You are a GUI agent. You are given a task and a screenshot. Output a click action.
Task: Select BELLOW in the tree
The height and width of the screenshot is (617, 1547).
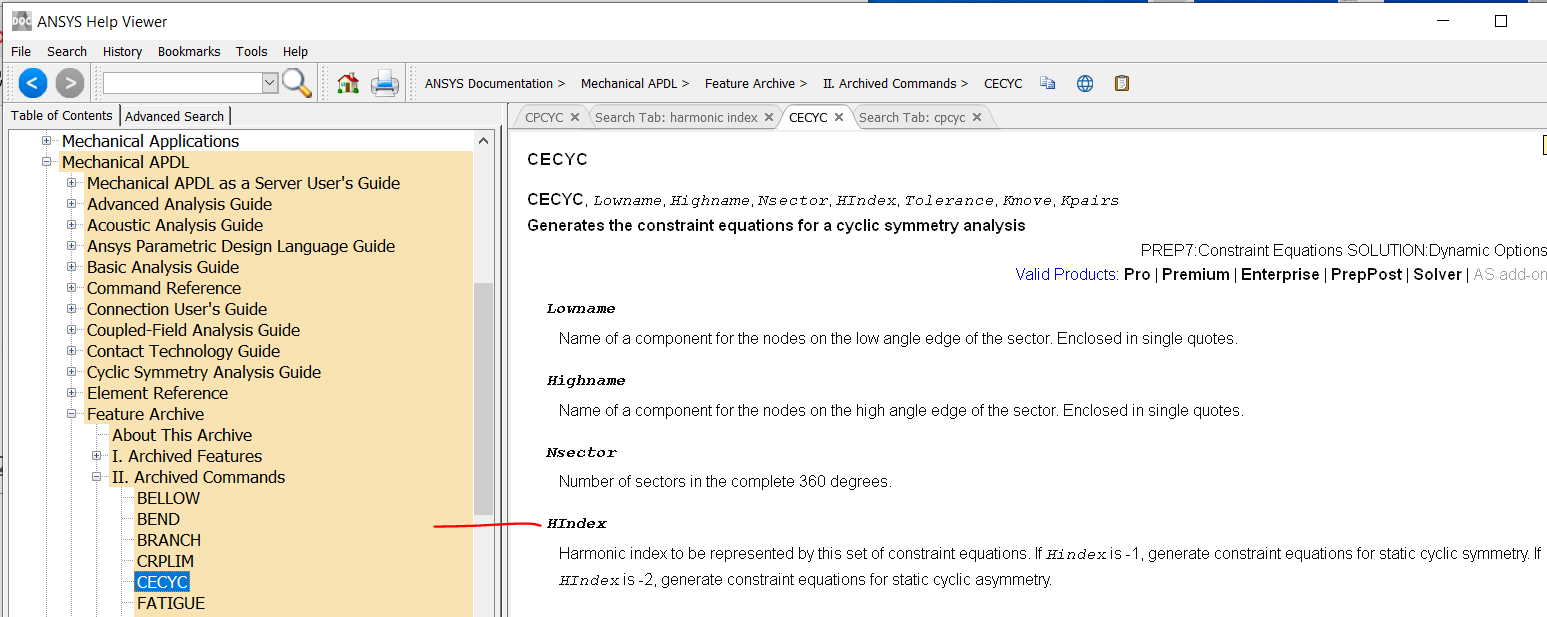tap(168, 498)
